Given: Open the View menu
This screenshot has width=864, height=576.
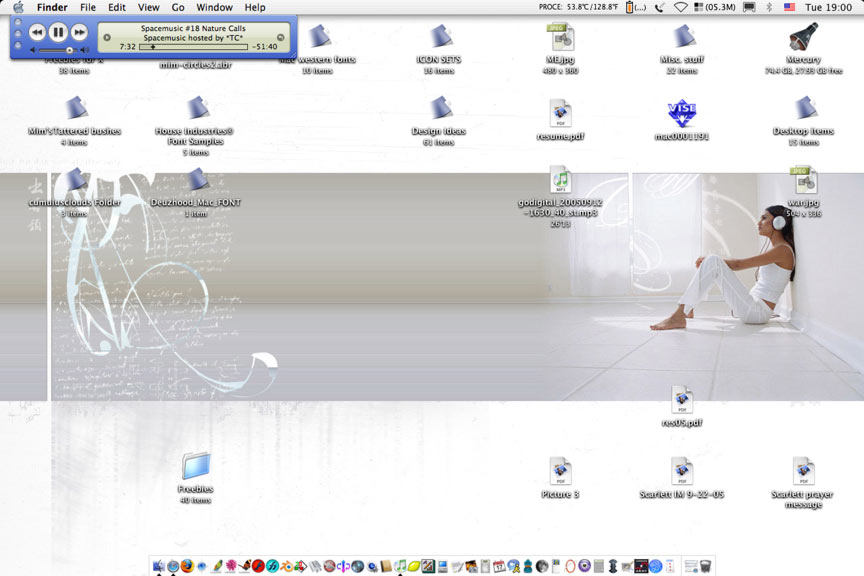Looking at the screenshot, I should click(148, 7).
